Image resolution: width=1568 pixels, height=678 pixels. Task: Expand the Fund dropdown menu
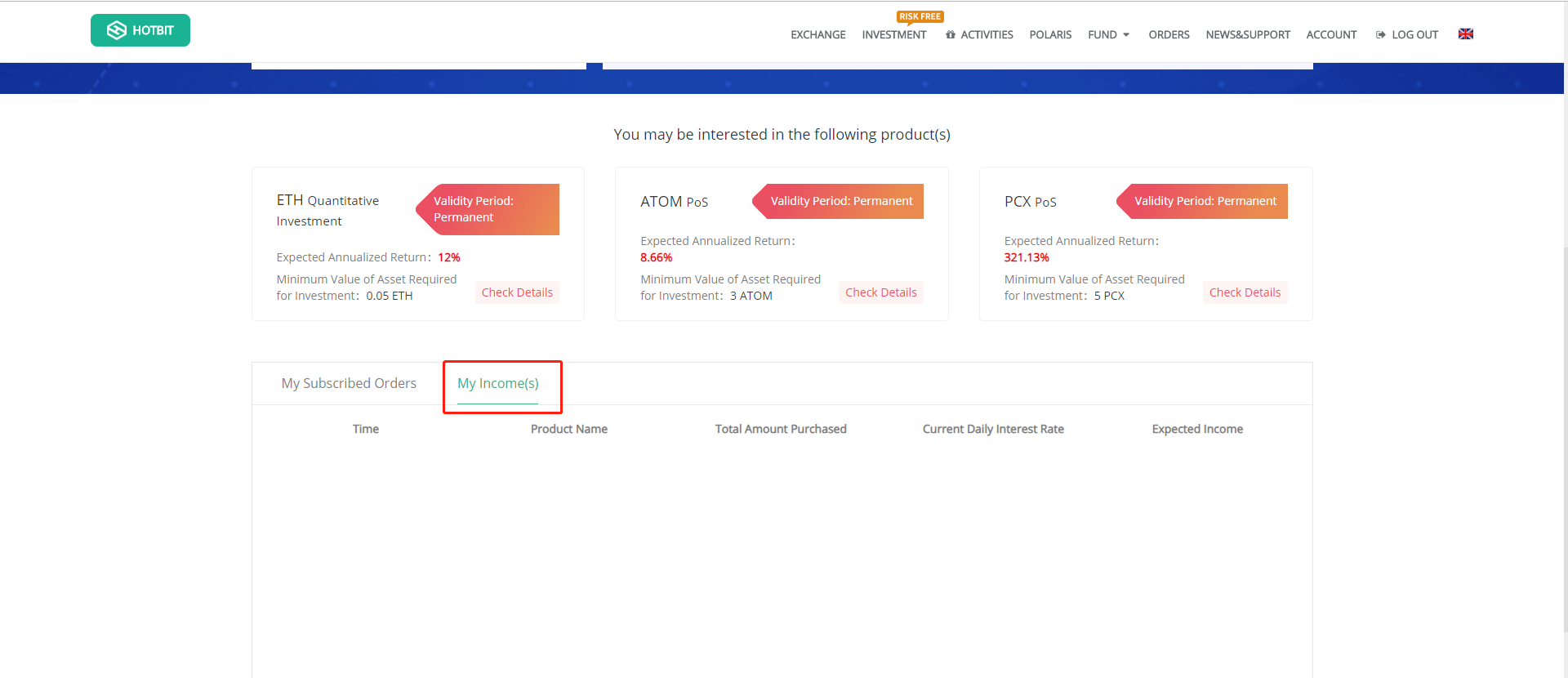click(1108, 35)
